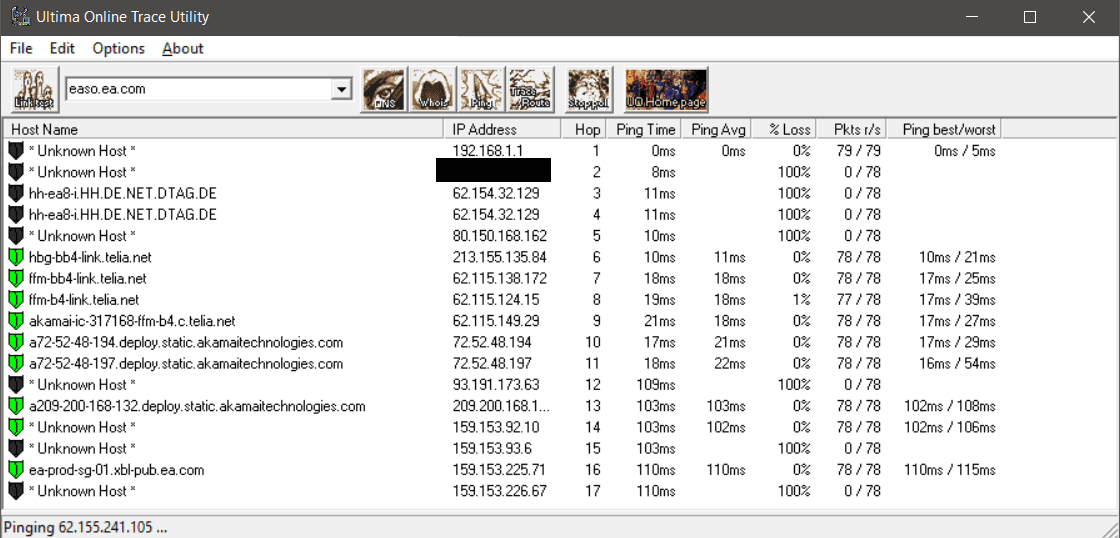Open the About menu
Image resolution: width=1120 pixels, height=538 pixels.
point(183,49)
